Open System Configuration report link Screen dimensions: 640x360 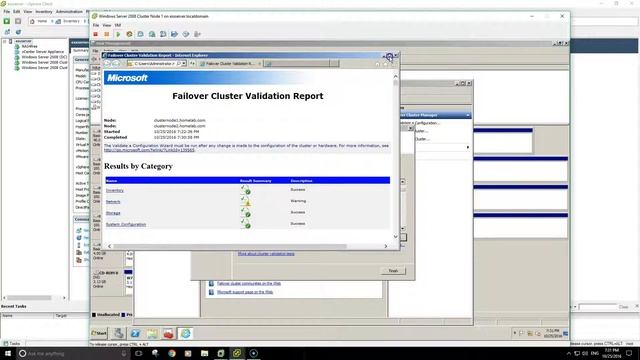pos(126,224)
